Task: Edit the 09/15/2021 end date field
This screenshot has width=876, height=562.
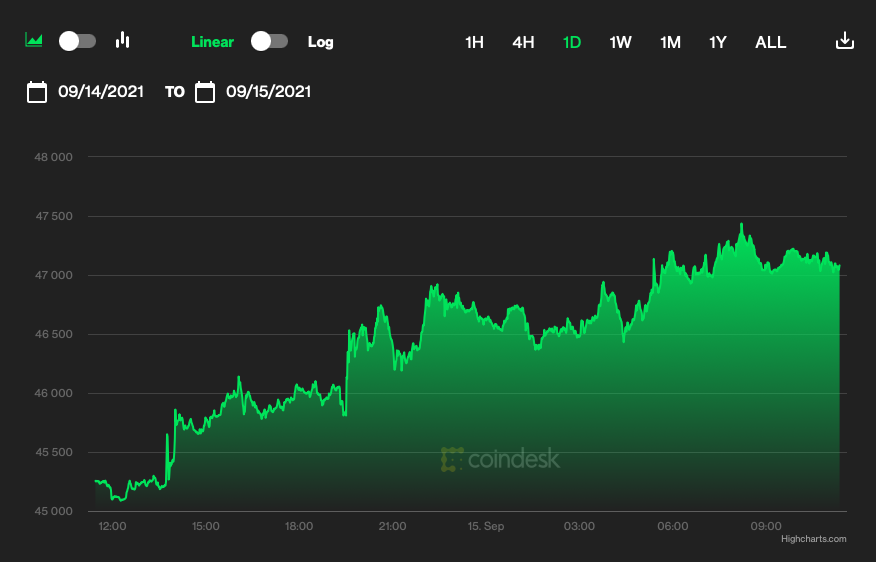Action: tap(268, 92)
